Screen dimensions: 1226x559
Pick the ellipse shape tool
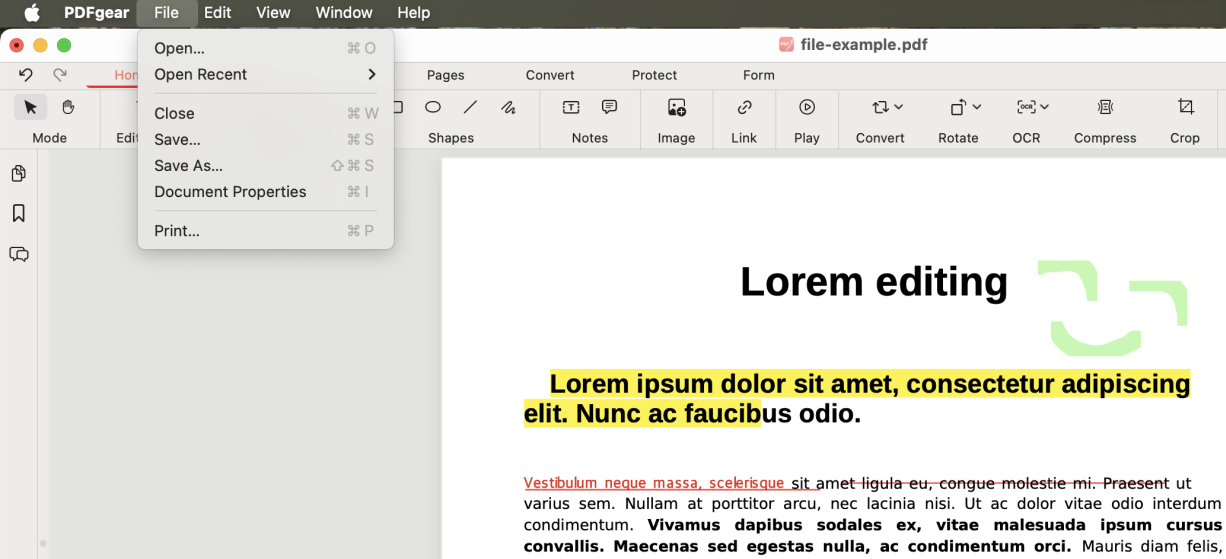tap(433, 107)
